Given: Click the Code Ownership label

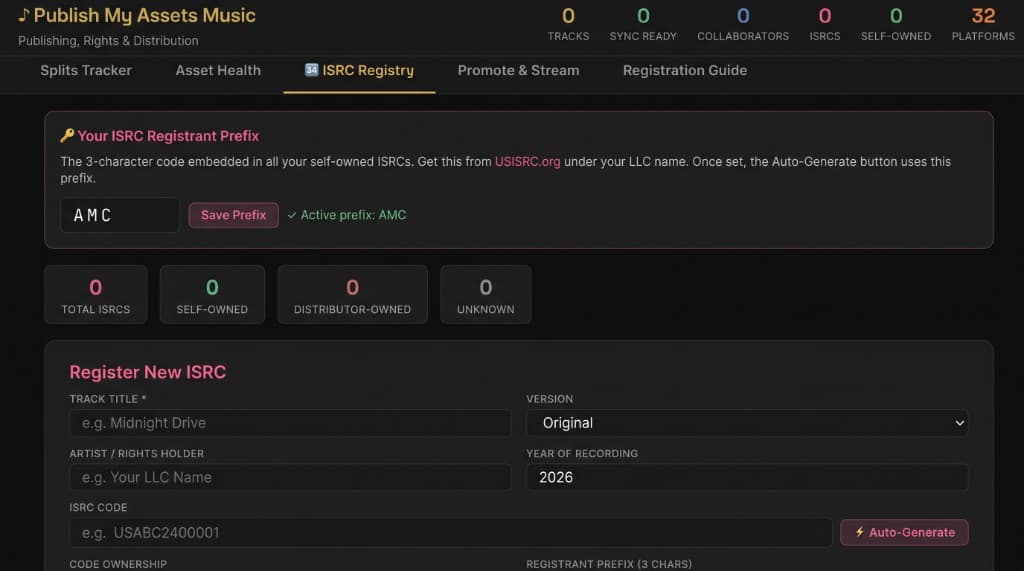Looking at the screenshot, I should coord(118,564).
